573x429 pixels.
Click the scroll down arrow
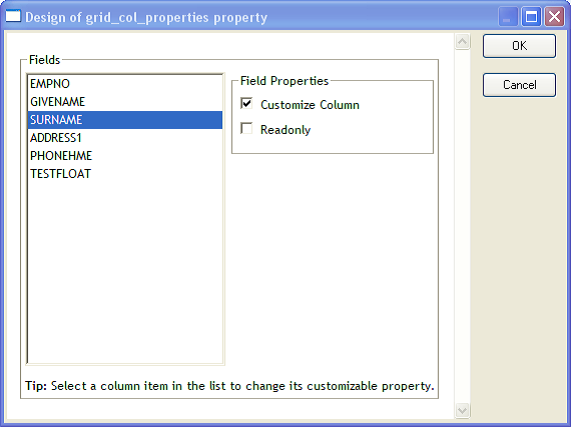[462, 410]
